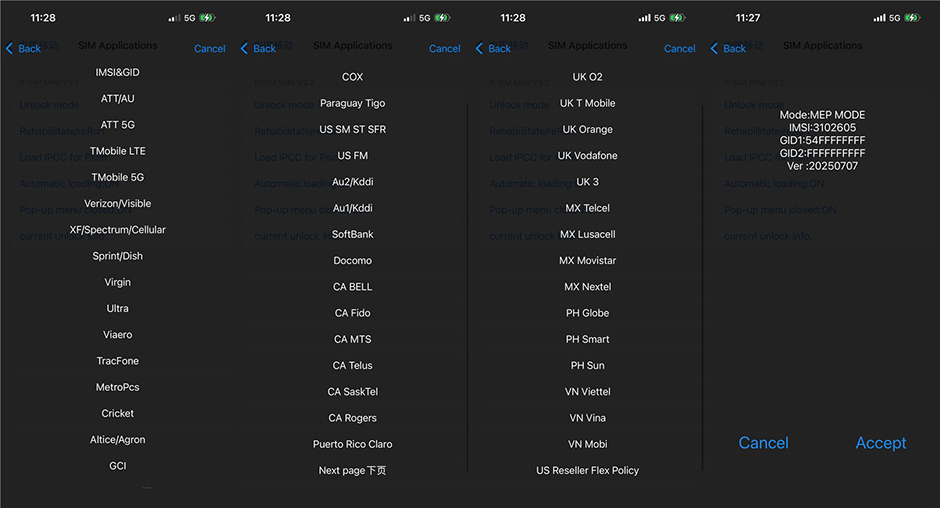This screenshot has height=508, width=940.
Task: Tap Back above the IMSI&GID list
Action: point(23,49)
